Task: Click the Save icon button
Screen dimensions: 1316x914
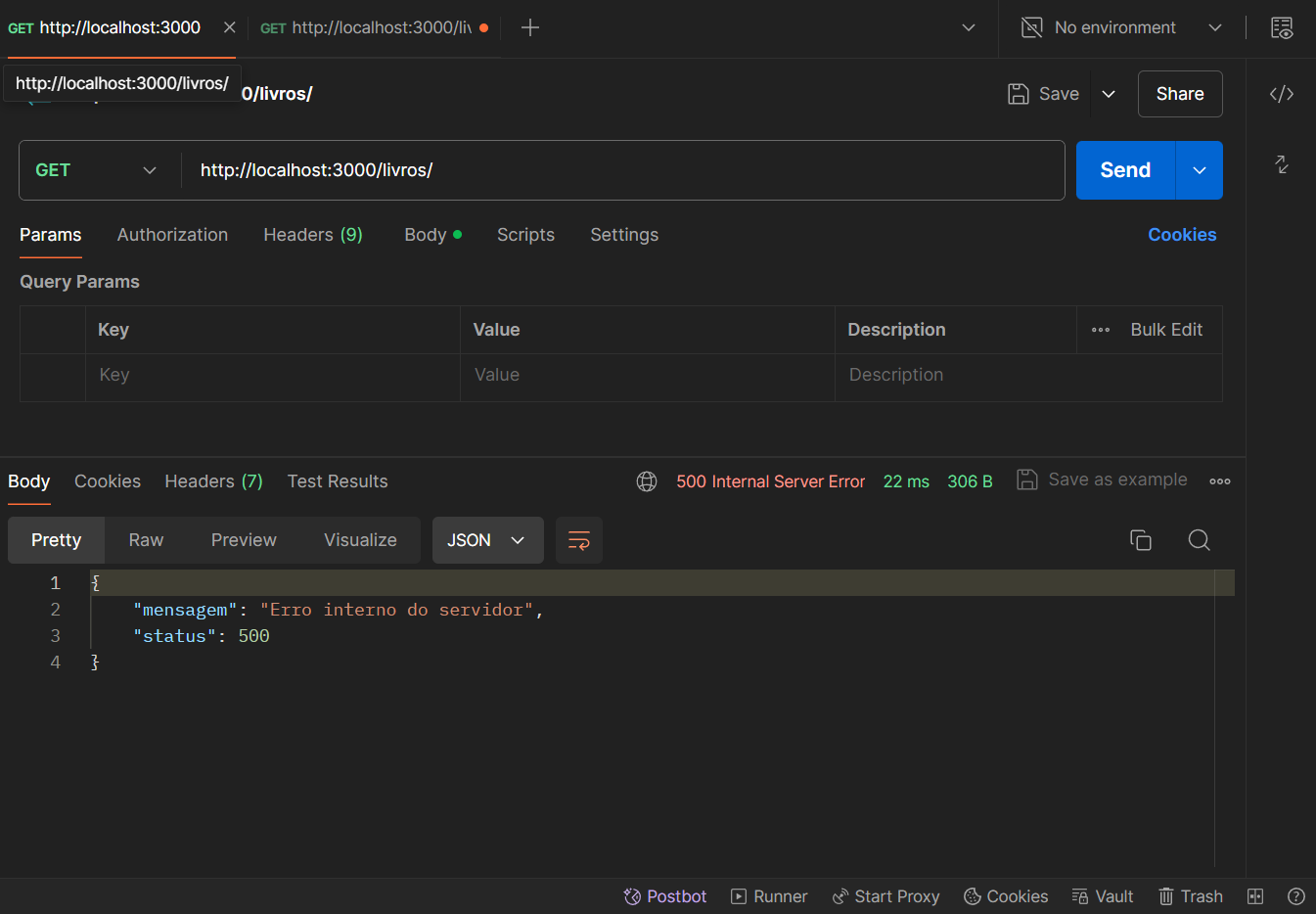Action: (x=1044, y=94)
